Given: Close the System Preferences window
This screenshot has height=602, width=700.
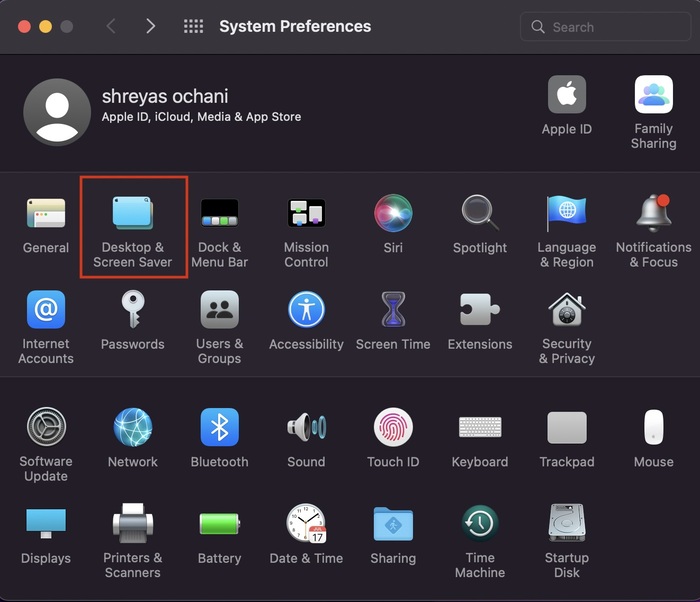Looking at the screenshot, I should click(x=24, y=27).
